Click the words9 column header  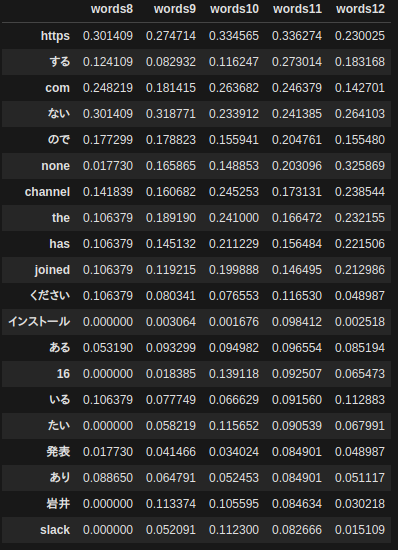point(175,9)
